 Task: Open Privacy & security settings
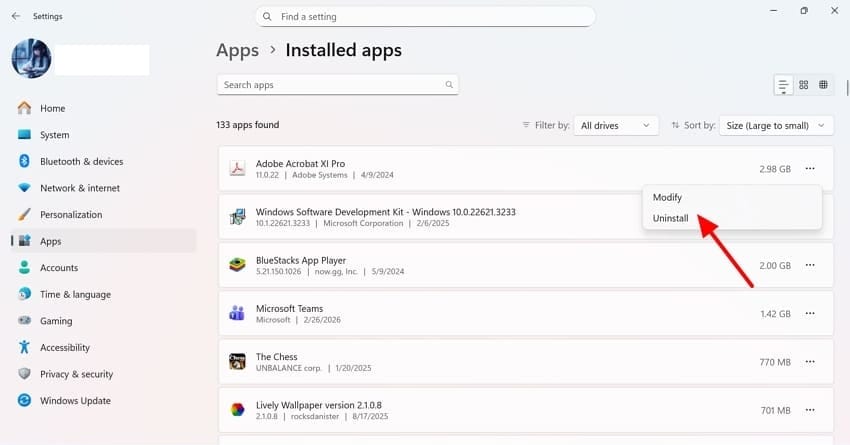103,374
